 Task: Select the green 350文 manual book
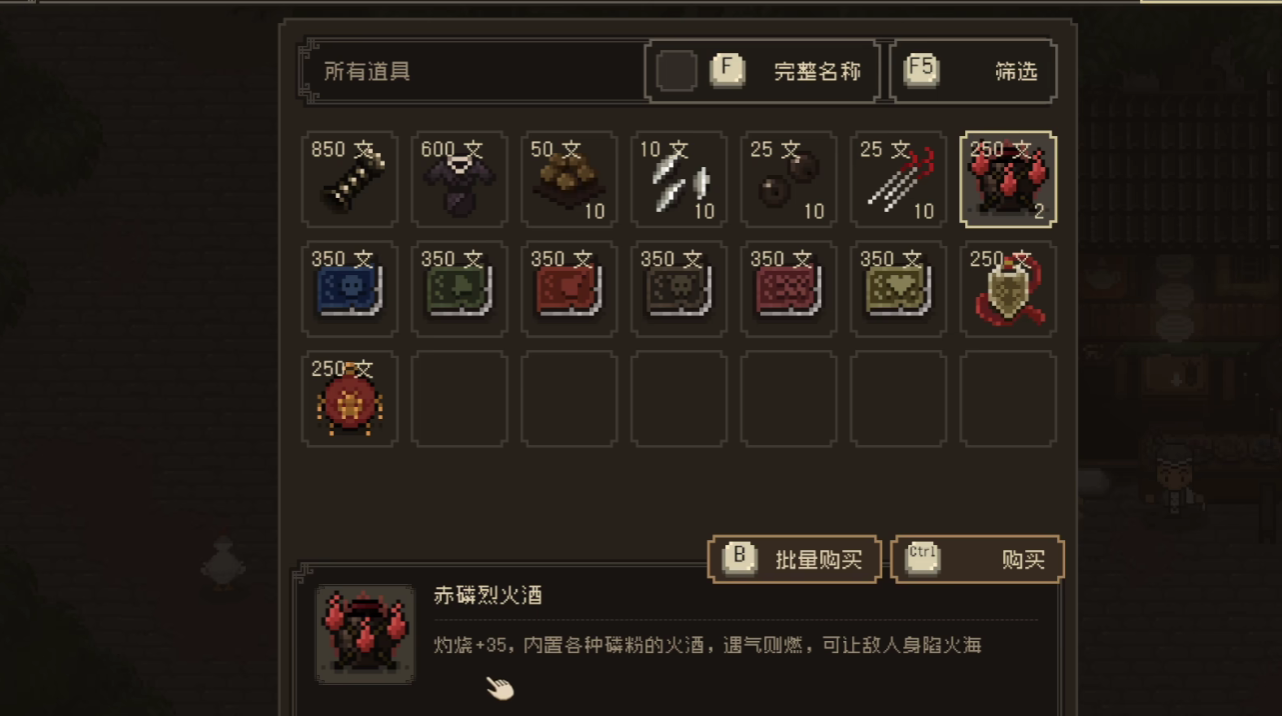click(459, 289)
